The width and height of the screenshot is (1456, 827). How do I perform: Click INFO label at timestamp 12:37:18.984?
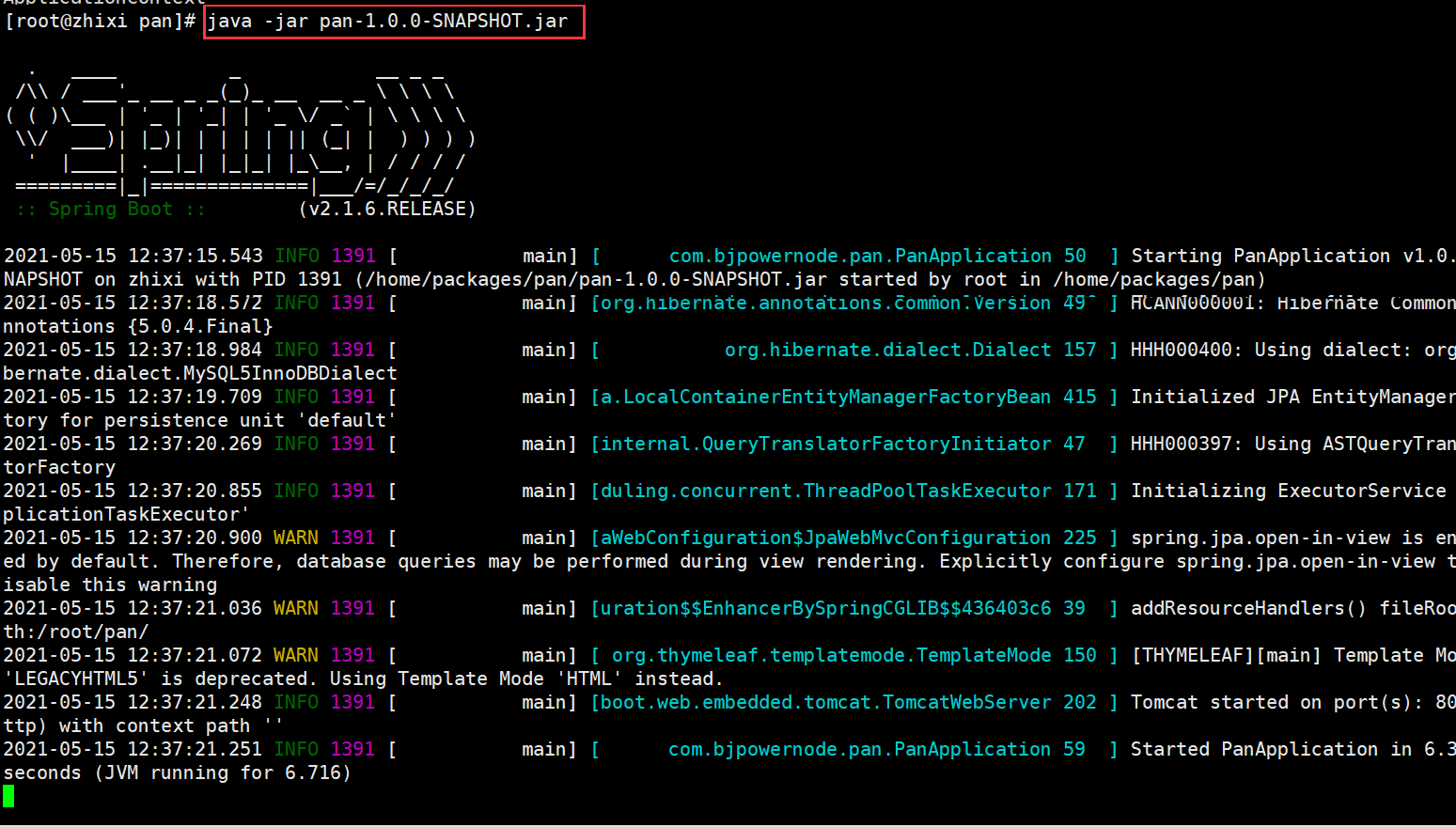pyautogui.click(x=296, y=350)
